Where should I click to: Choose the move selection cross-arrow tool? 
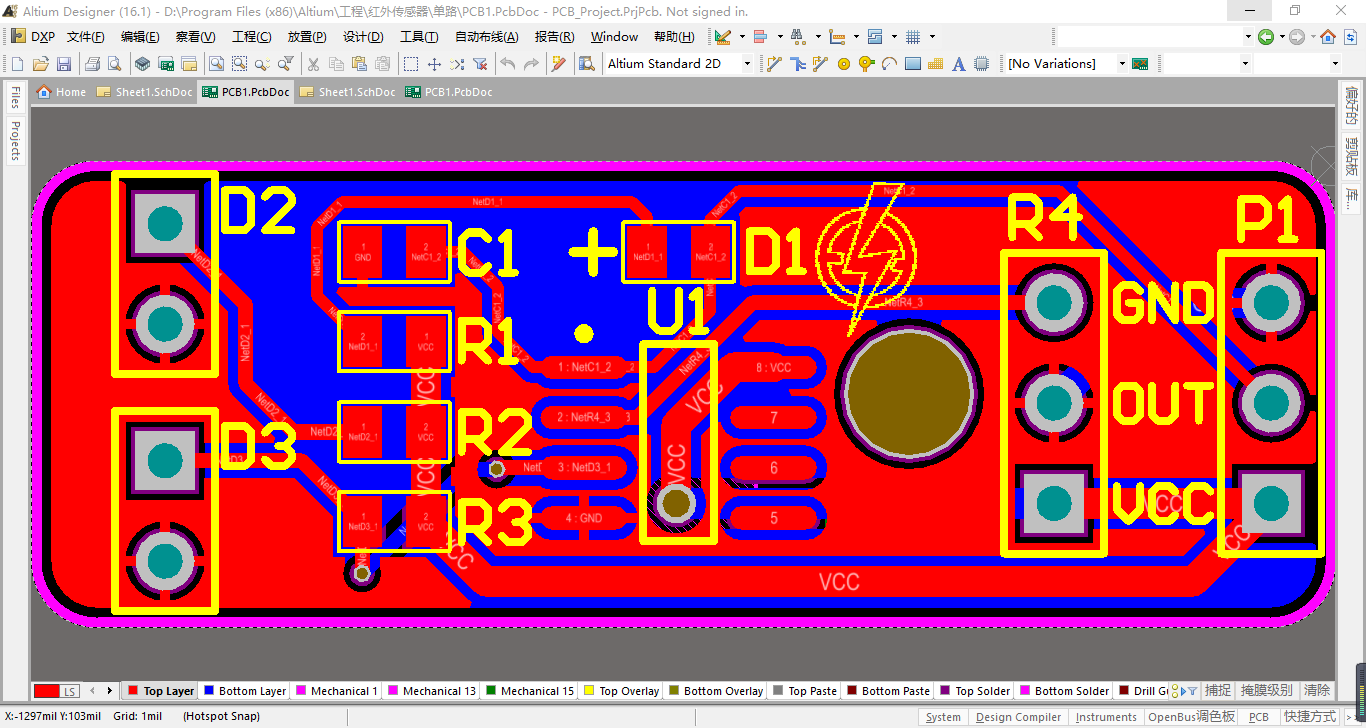click(x=434, y=64)
